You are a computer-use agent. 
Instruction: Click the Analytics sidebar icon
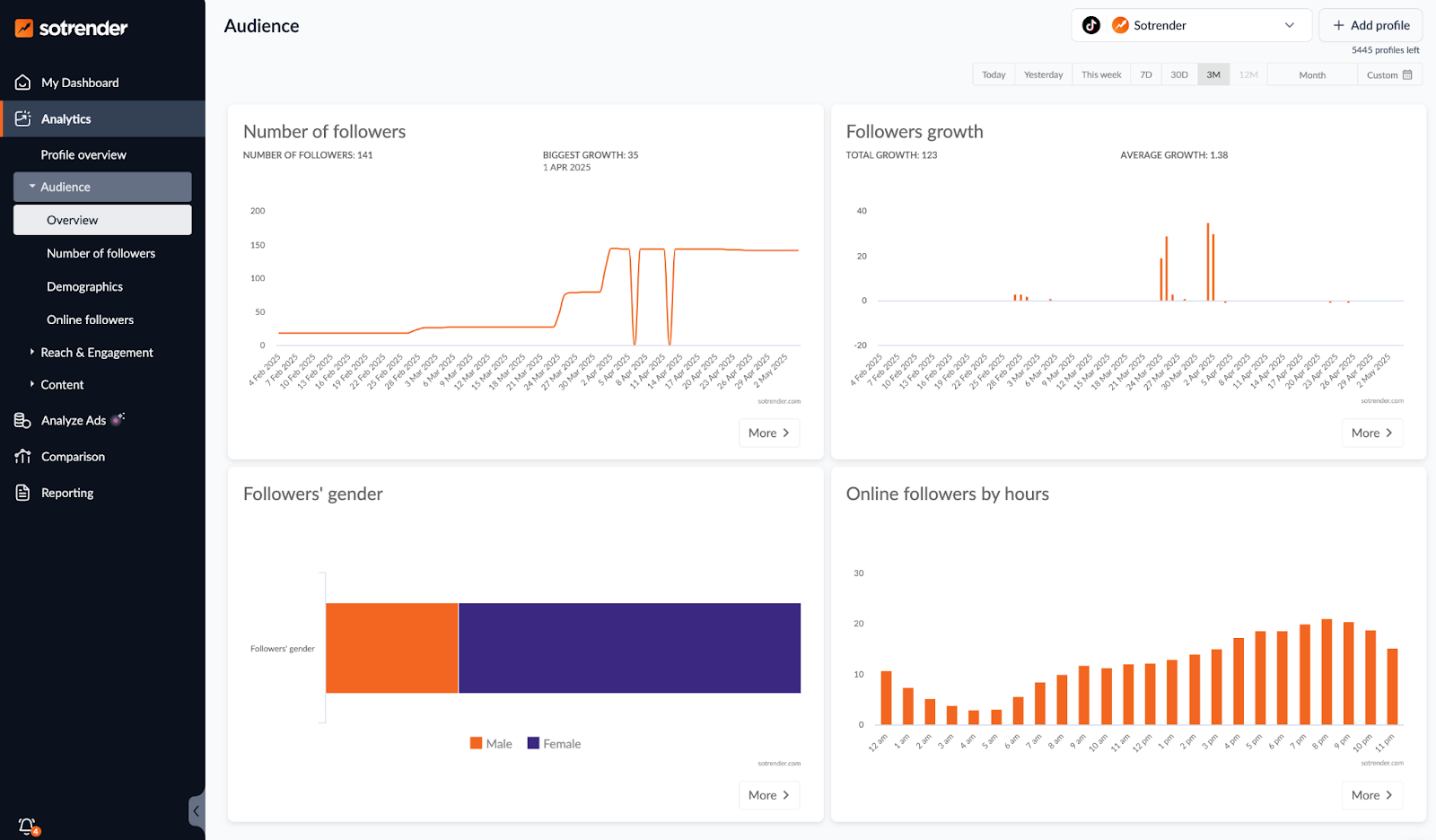pos(23,118)
